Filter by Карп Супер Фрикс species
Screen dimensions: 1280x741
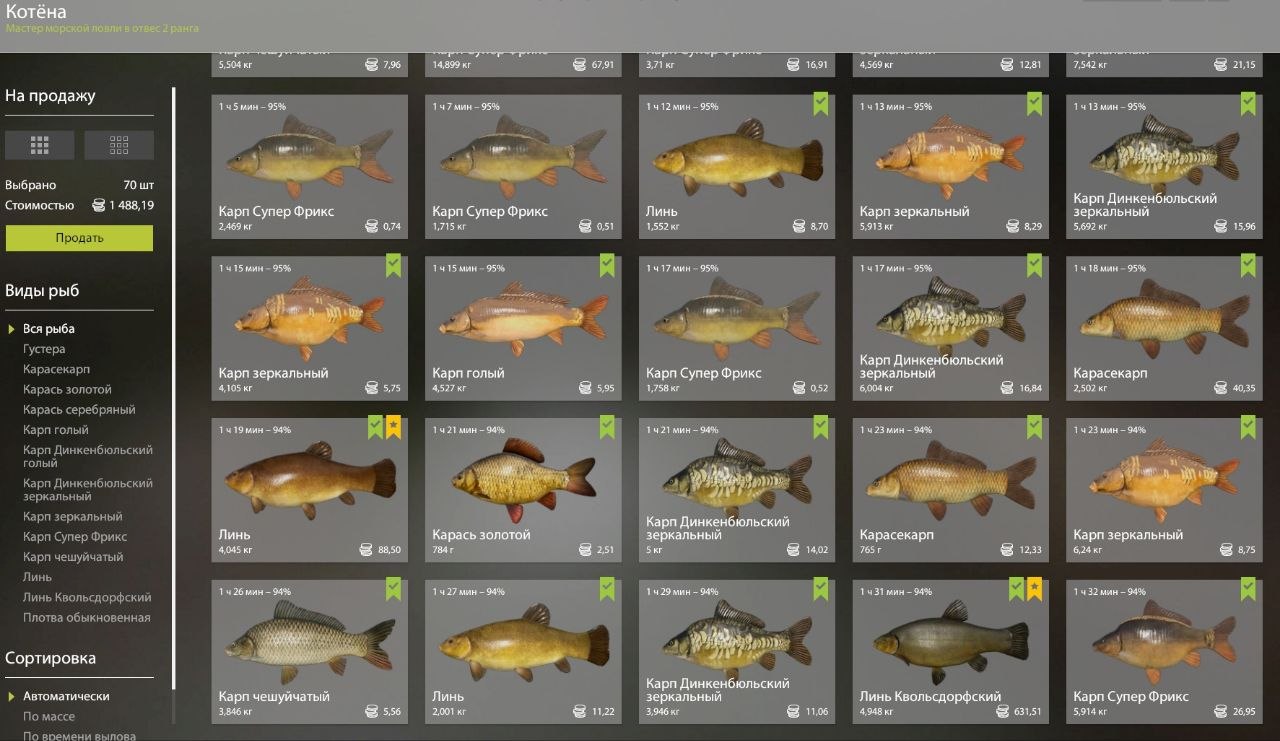coord(75,537)
